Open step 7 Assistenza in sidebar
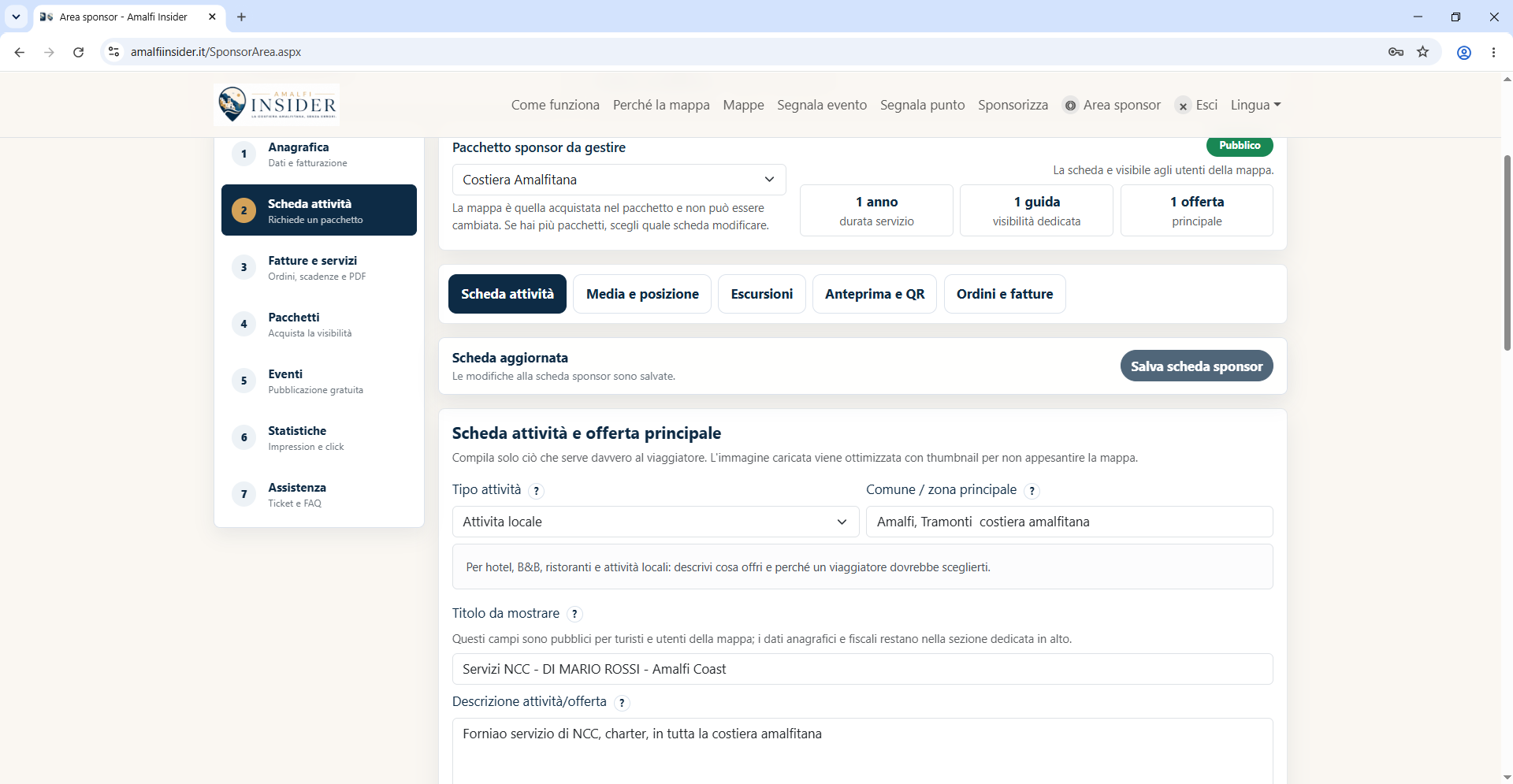 pyautogui.click(x=319, y=494)
